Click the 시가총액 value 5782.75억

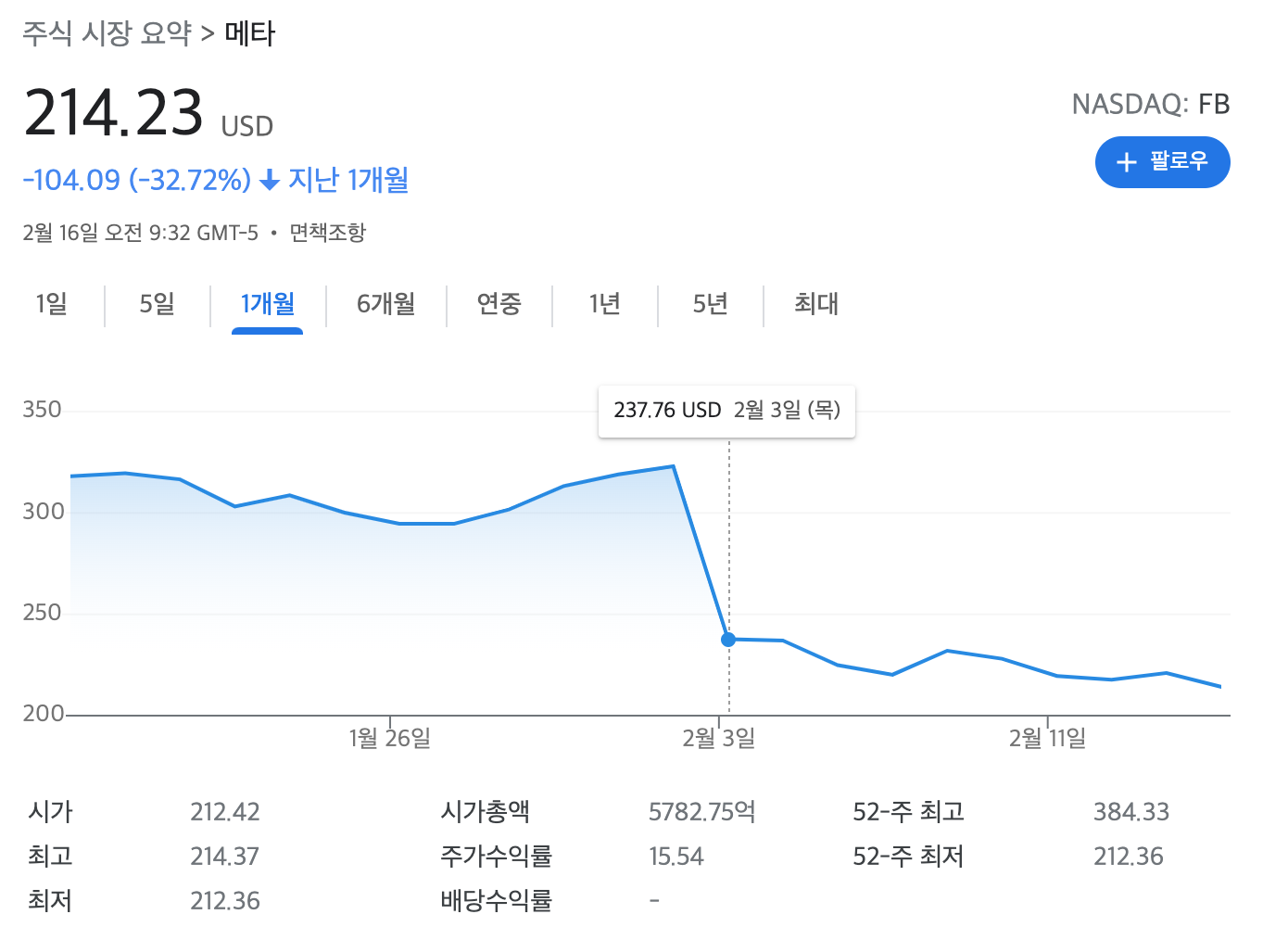[x=702, y=812]
